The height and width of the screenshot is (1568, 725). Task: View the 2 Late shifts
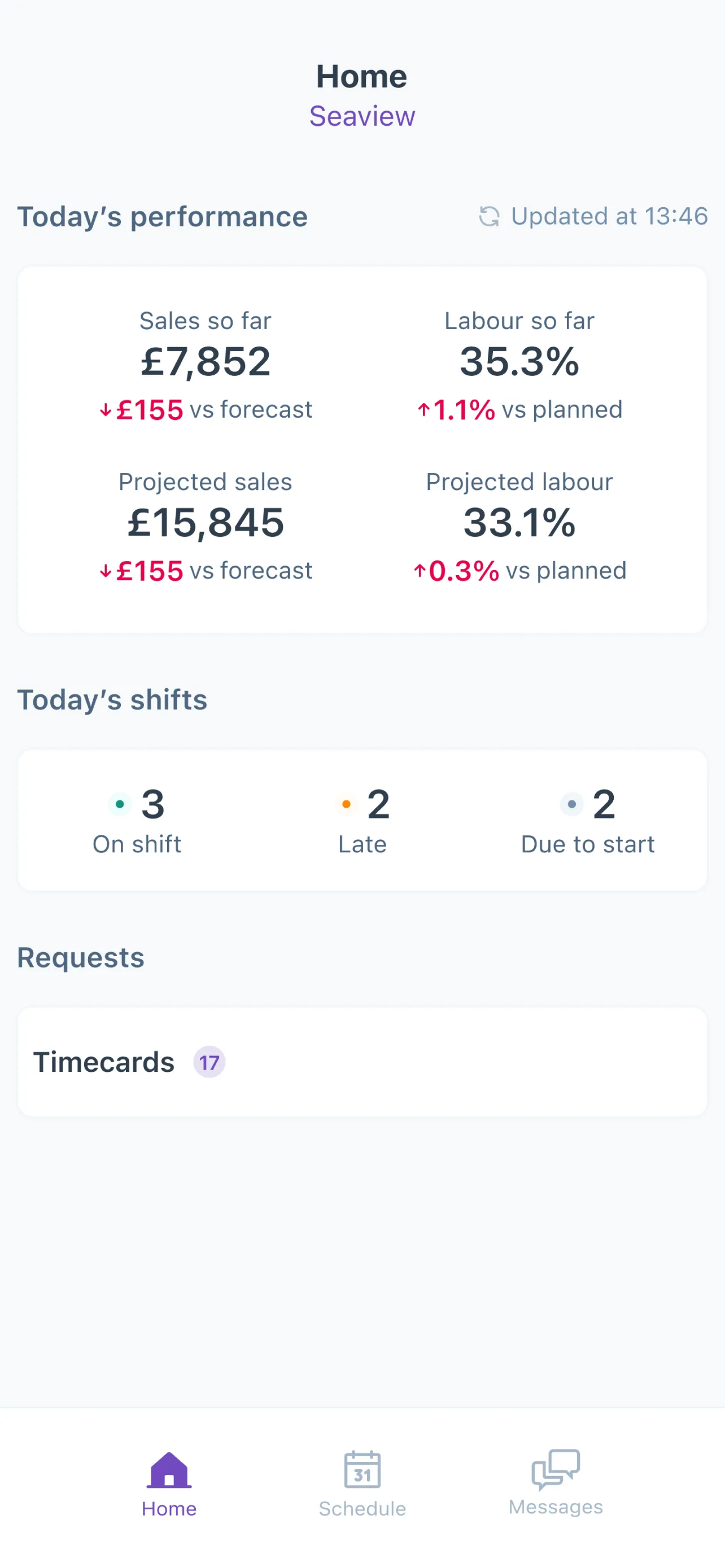click(362, 820)
